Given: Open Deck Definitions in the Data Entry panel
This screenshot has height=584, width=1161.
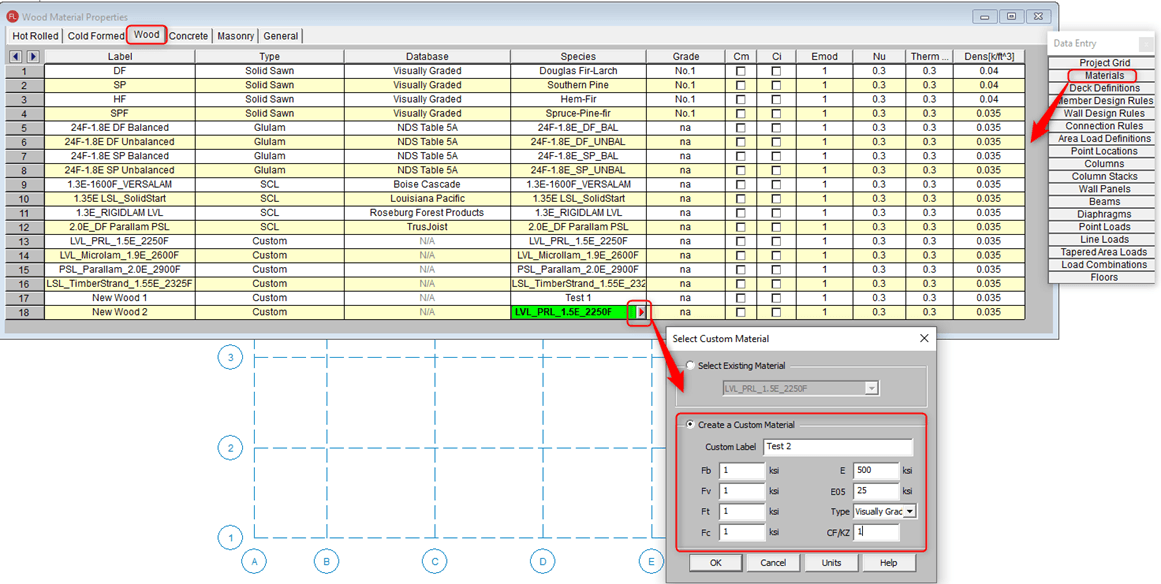Looking at the screenshot, I should click(x=1104, y=88).
